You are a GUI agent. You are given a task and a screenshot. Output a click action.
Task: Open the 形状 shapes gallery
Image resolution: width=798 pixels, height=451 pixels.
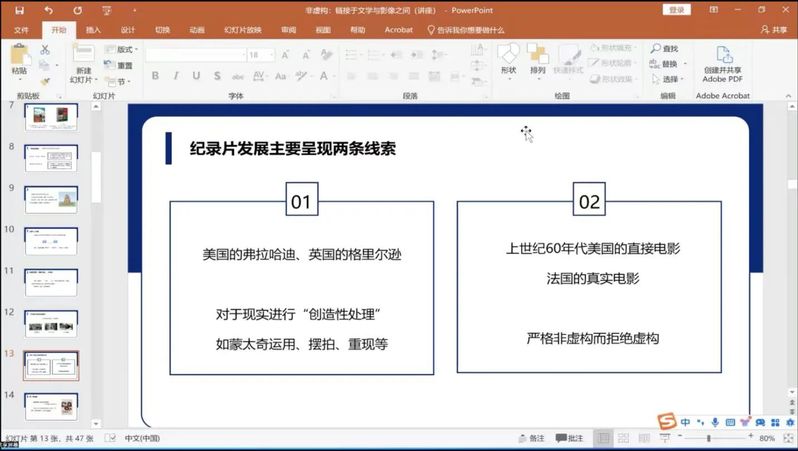(x=508, y=58)
